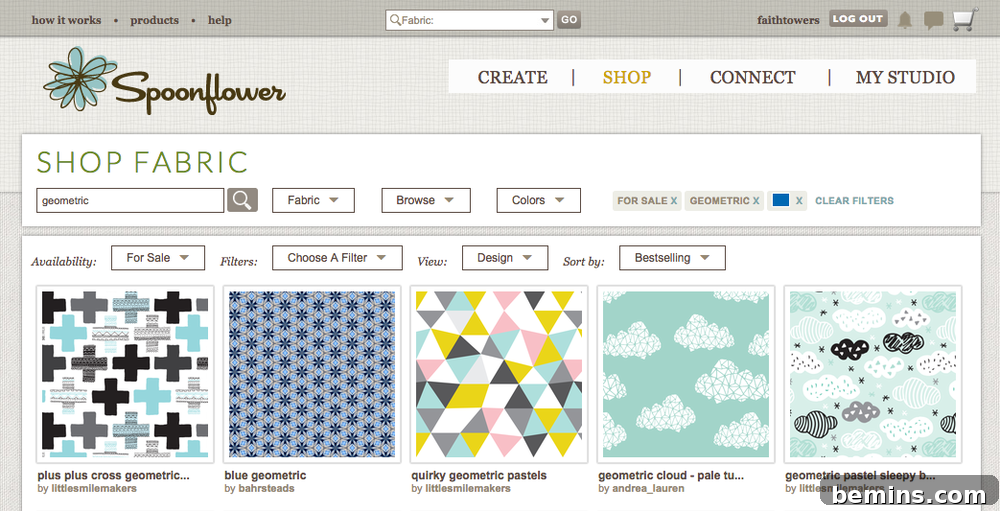1000x511 pixels.
Task: Remove the blue color filter tag
Action: [799, 200]
